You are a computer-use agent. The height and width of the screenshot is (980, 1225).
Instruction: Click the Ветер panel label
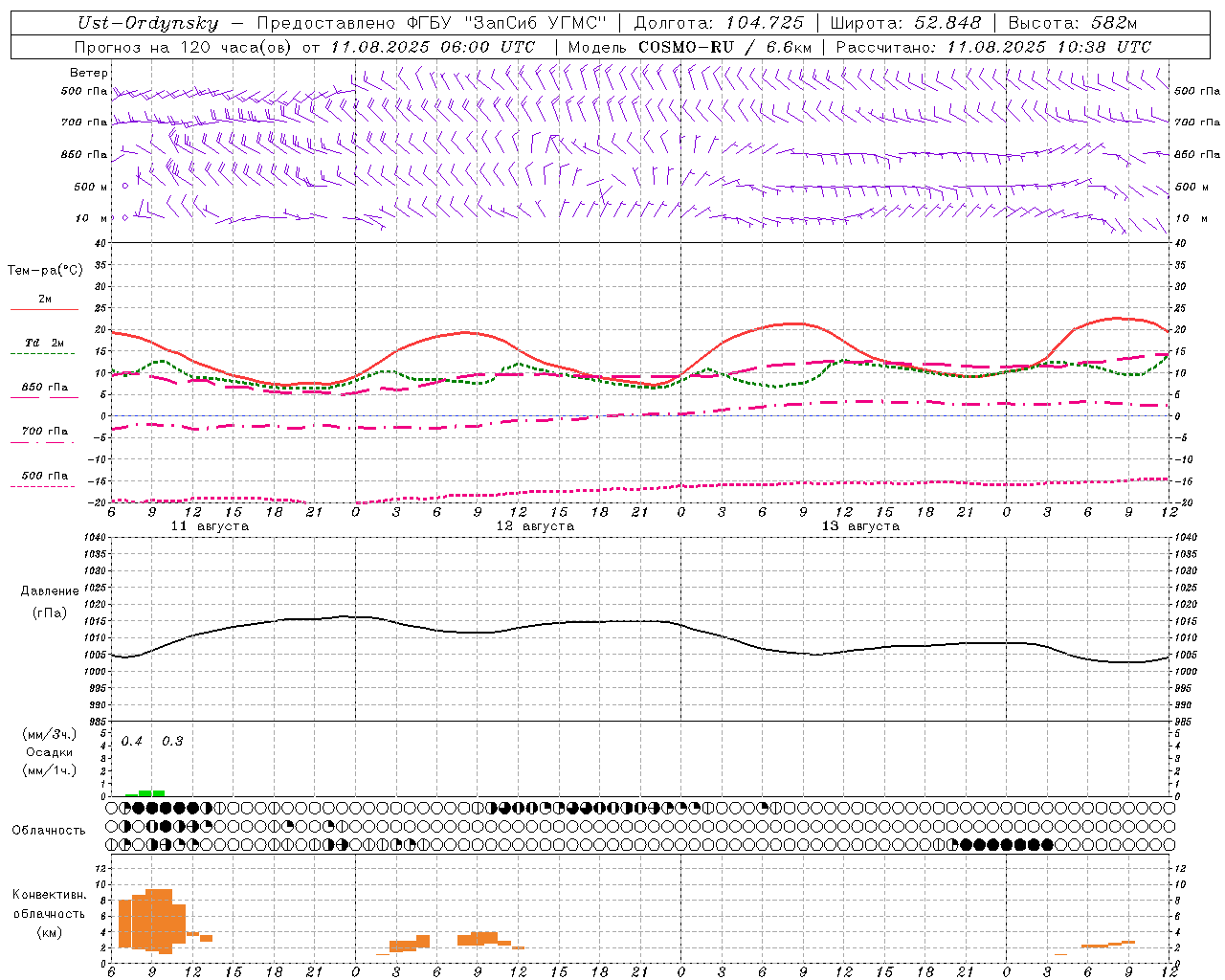tap(89, 73)
